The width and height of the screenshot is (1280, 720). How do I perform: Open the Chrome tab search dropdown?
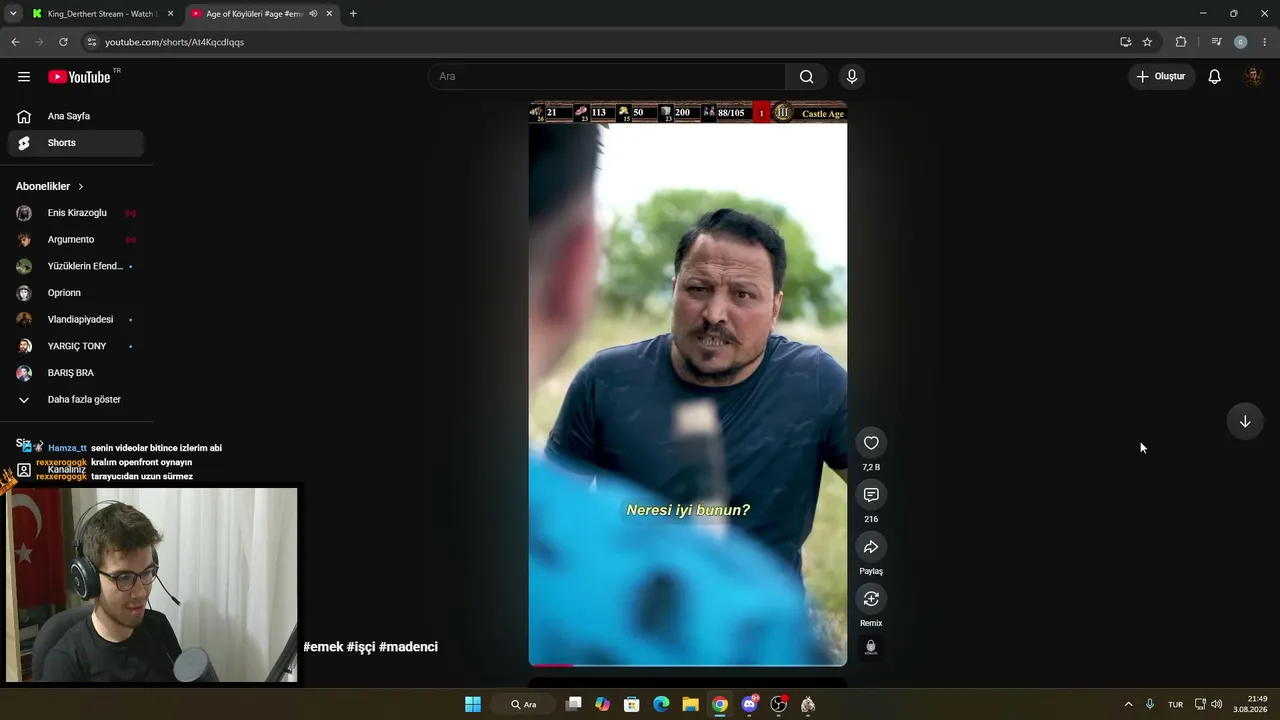(x=13, y=14)
